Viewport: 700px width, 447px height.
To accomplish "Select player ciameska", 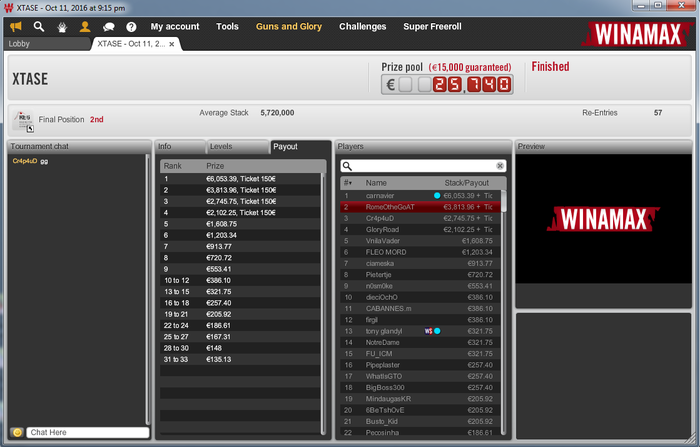I will (420, 263).
